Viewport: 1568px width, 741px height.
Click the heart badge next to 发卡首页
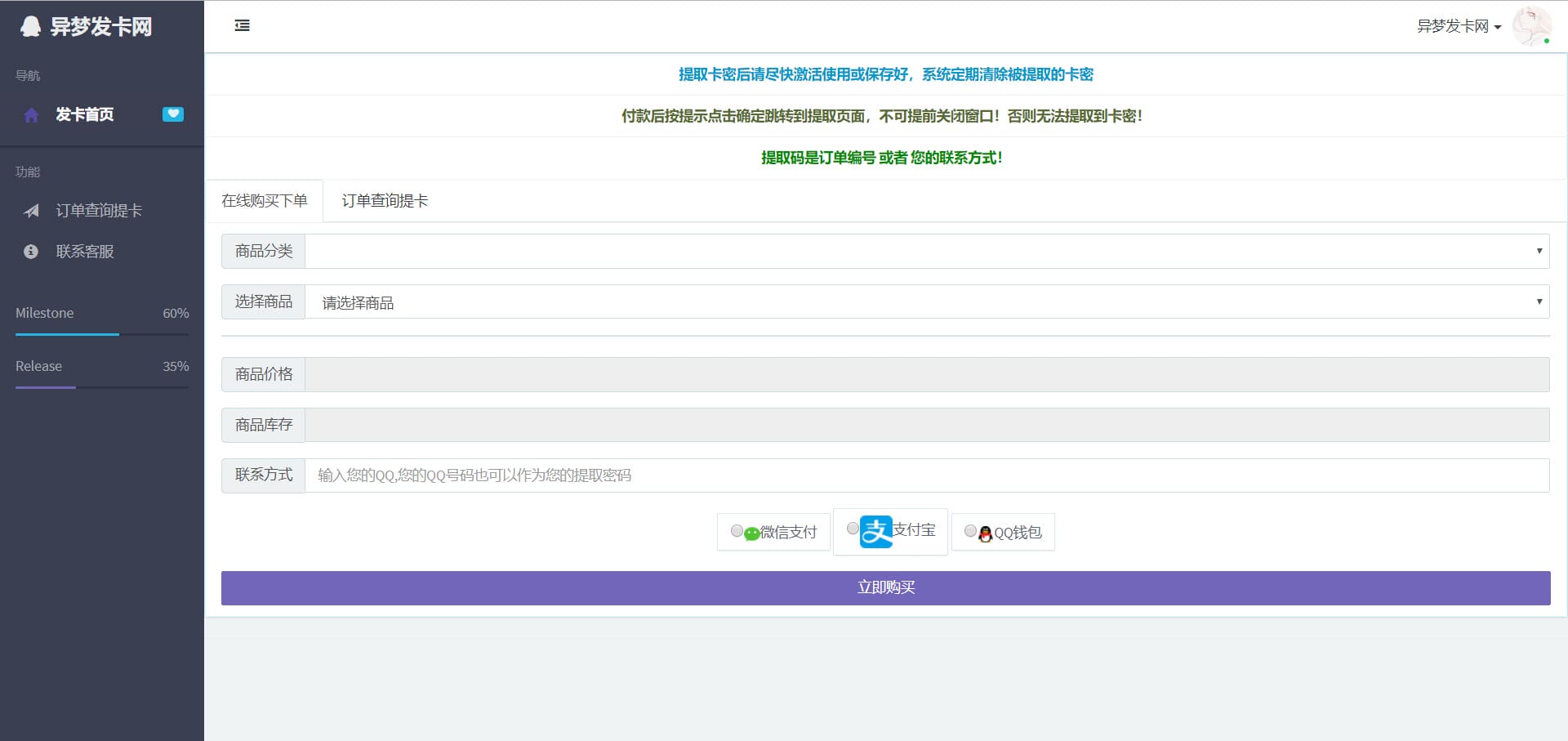172,114
